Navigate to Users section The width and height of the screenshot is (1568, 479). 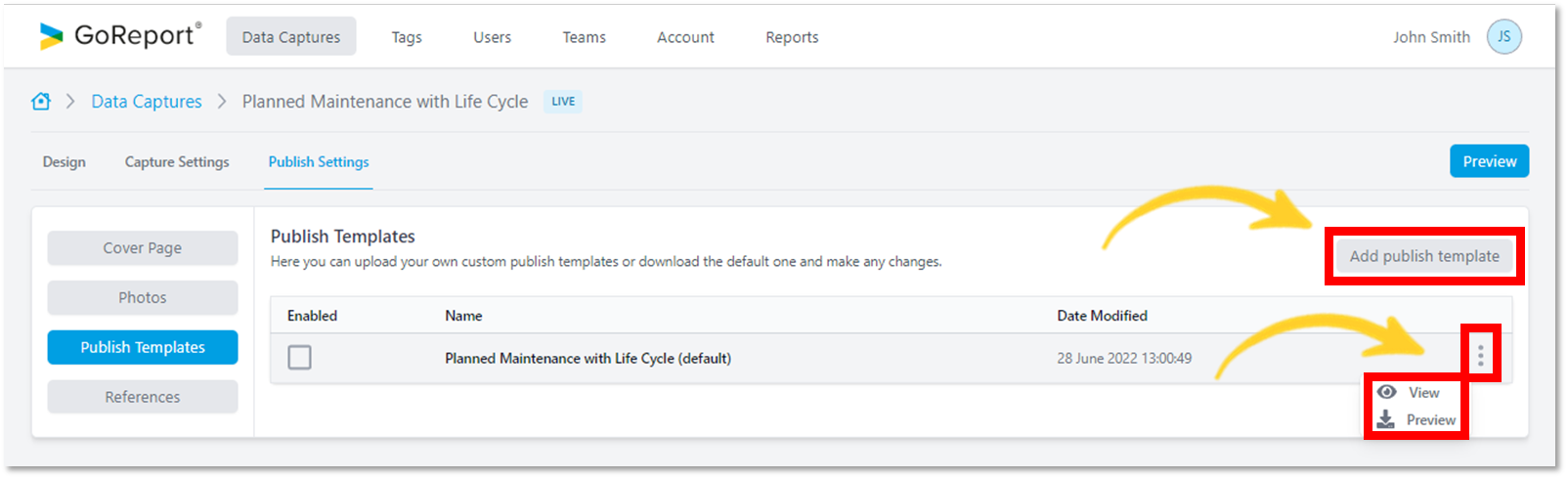click(x=492, y=37)
